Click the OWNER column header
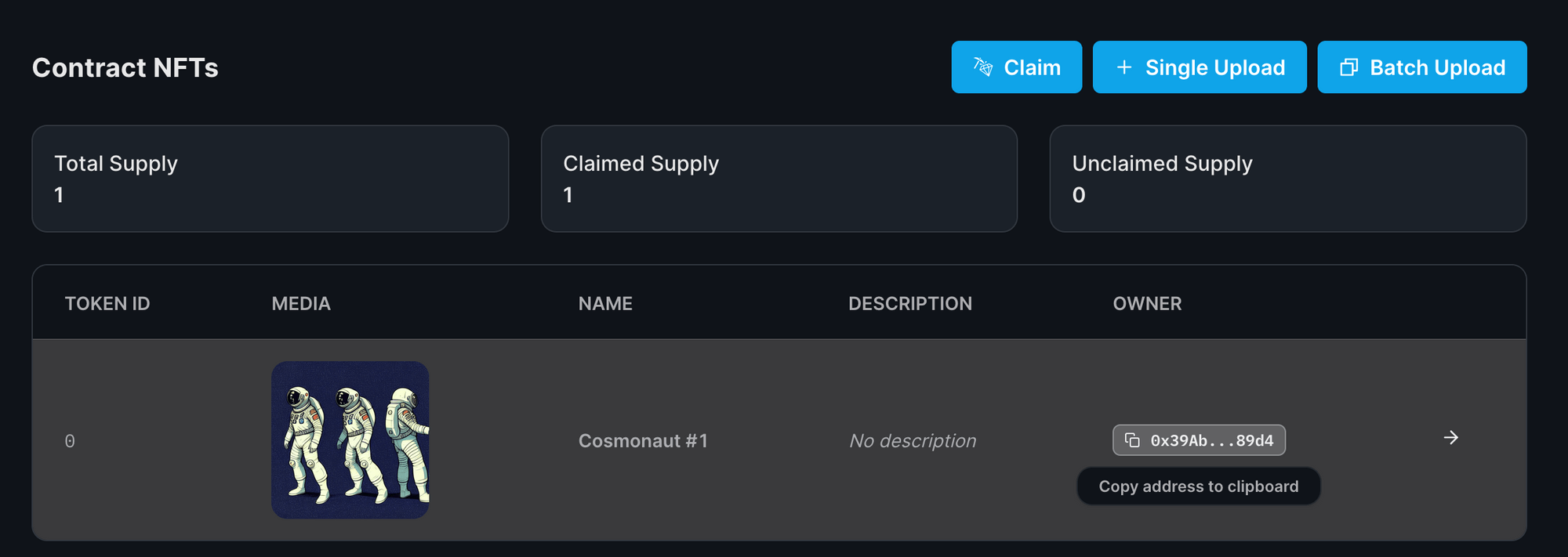 point(1147,304)
